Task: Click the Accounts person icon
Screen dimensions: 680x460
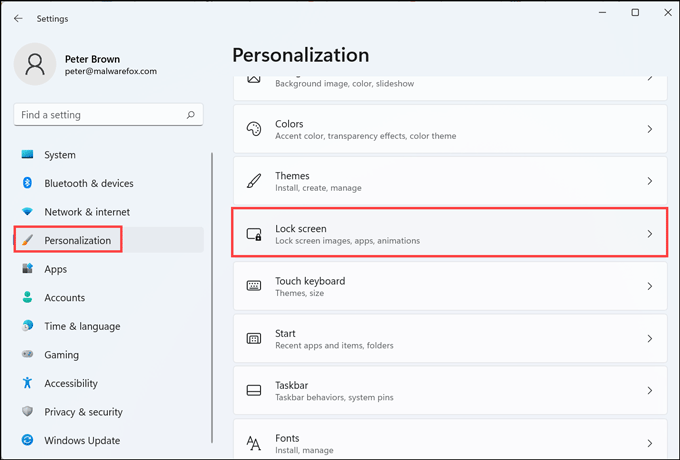Action: click(27, 297)
